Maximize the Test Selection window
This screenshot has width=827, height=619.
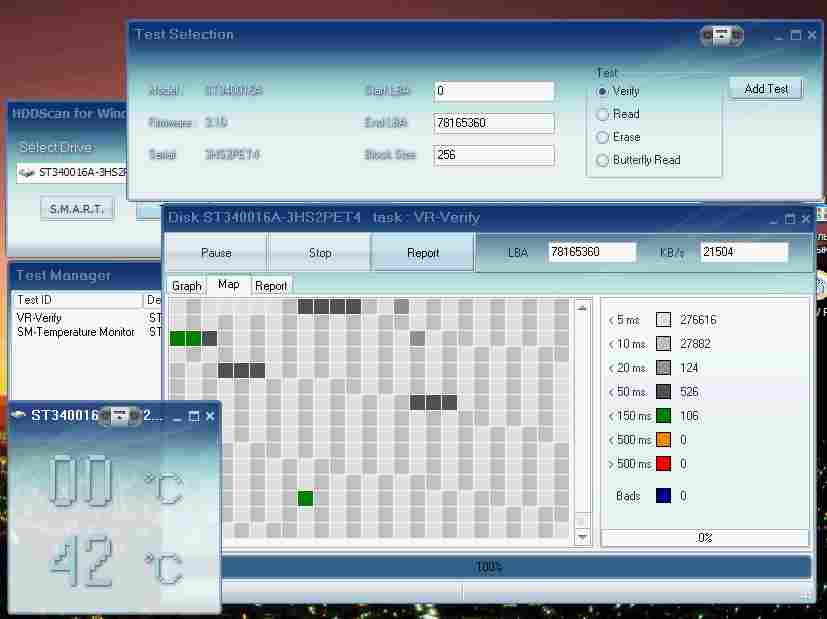pos(796,35)
